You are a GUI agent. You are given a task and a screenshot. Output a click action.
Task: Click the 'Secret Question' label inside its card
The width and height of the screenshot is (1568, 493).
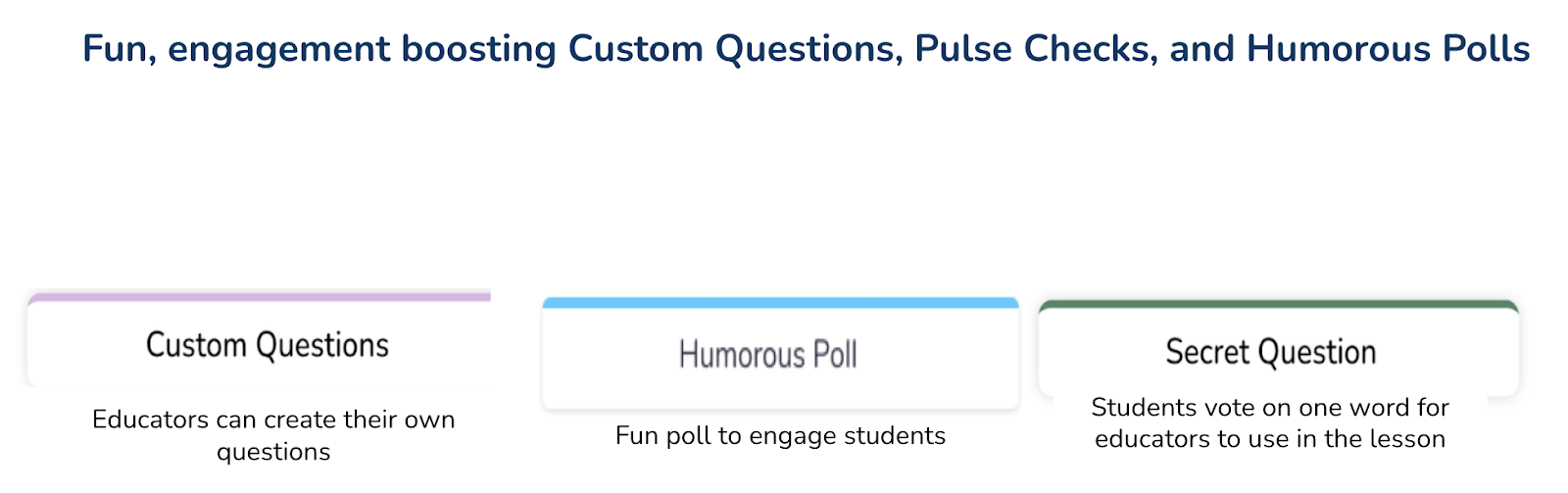[x=1270, y=352]
